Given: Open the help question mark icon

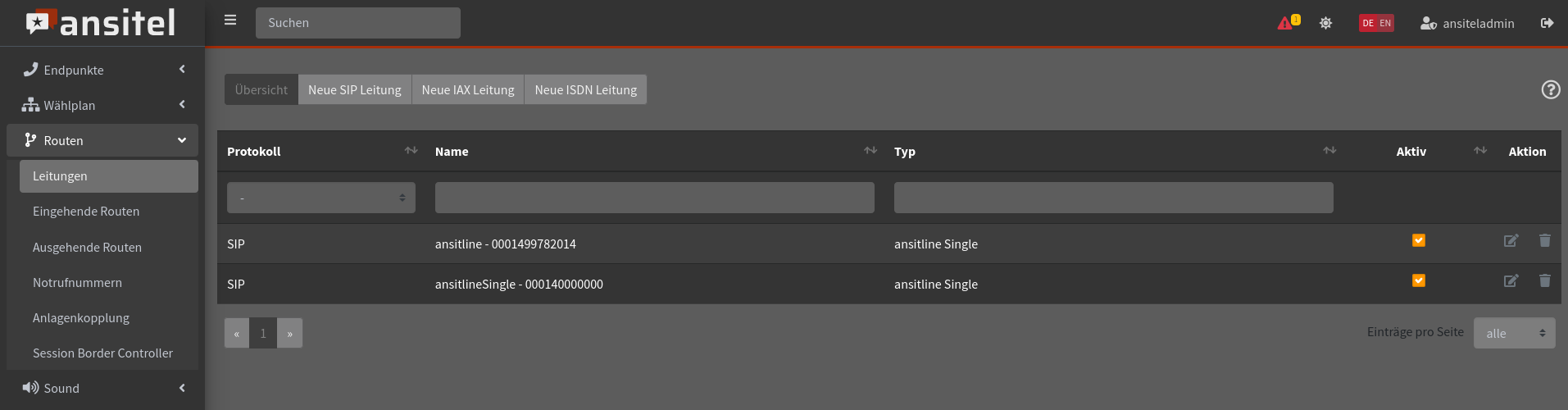Looking at the screenshot, I should pyautogui.click(x=1550, y=89).
